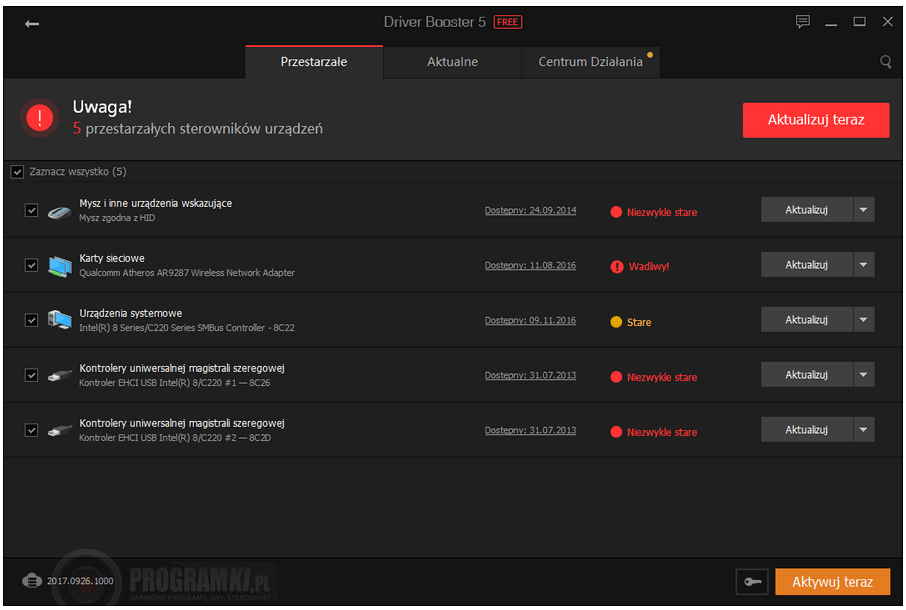The image size is (906, 610).
Task: Minimize the Driver Booster window
Action: [x=831, y=23]
